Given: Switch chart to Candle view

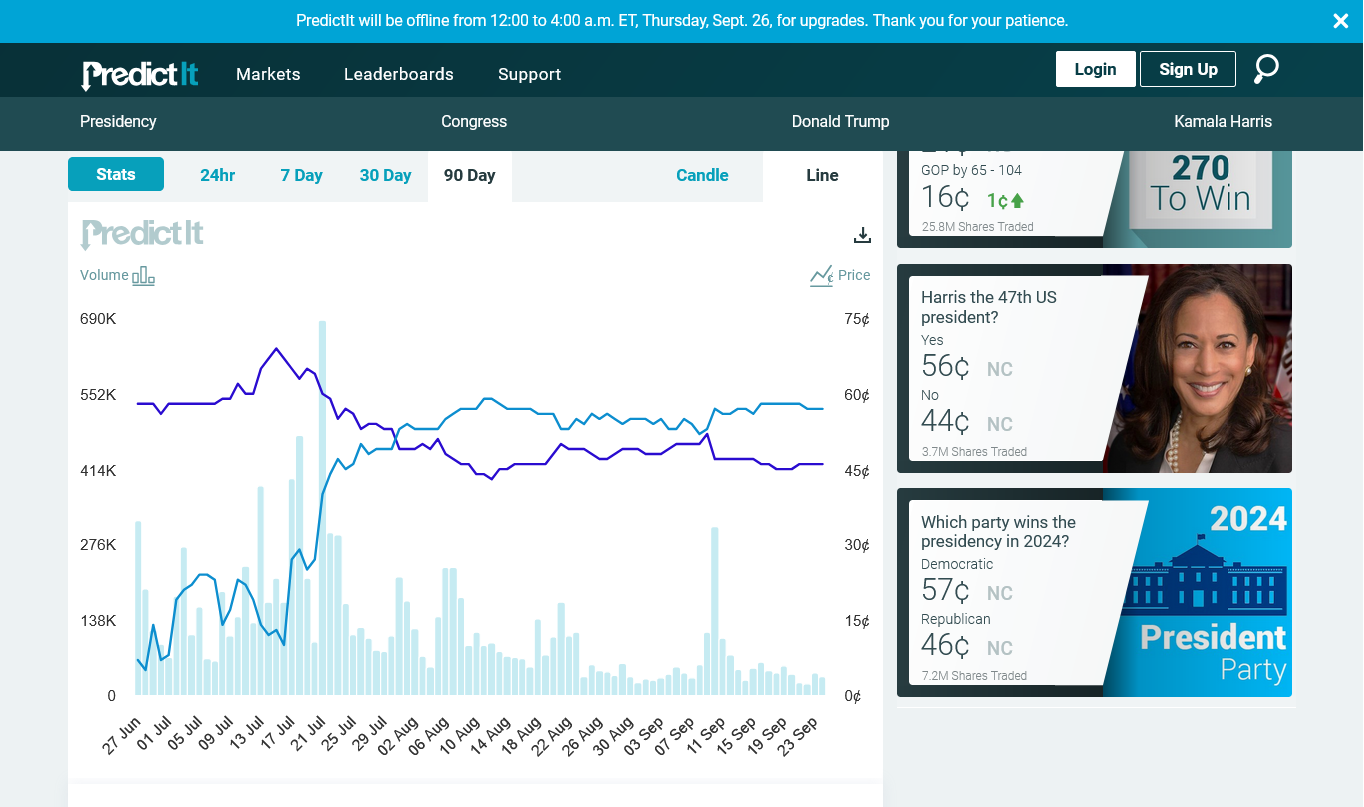Looking at the screenshot, I should (702, 175).
